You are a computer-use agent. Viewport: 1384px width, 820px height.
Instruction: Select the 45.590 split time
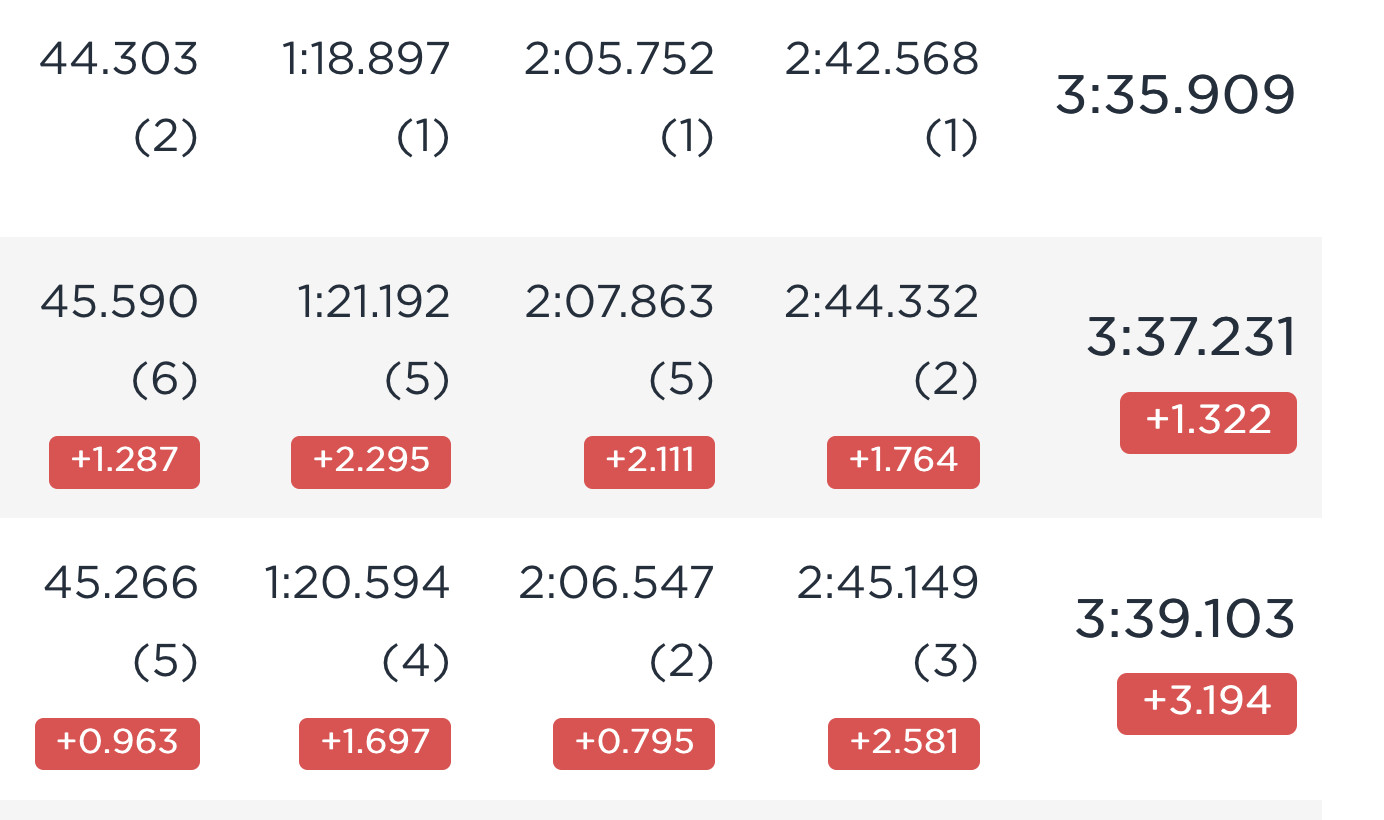pos(119,302)
